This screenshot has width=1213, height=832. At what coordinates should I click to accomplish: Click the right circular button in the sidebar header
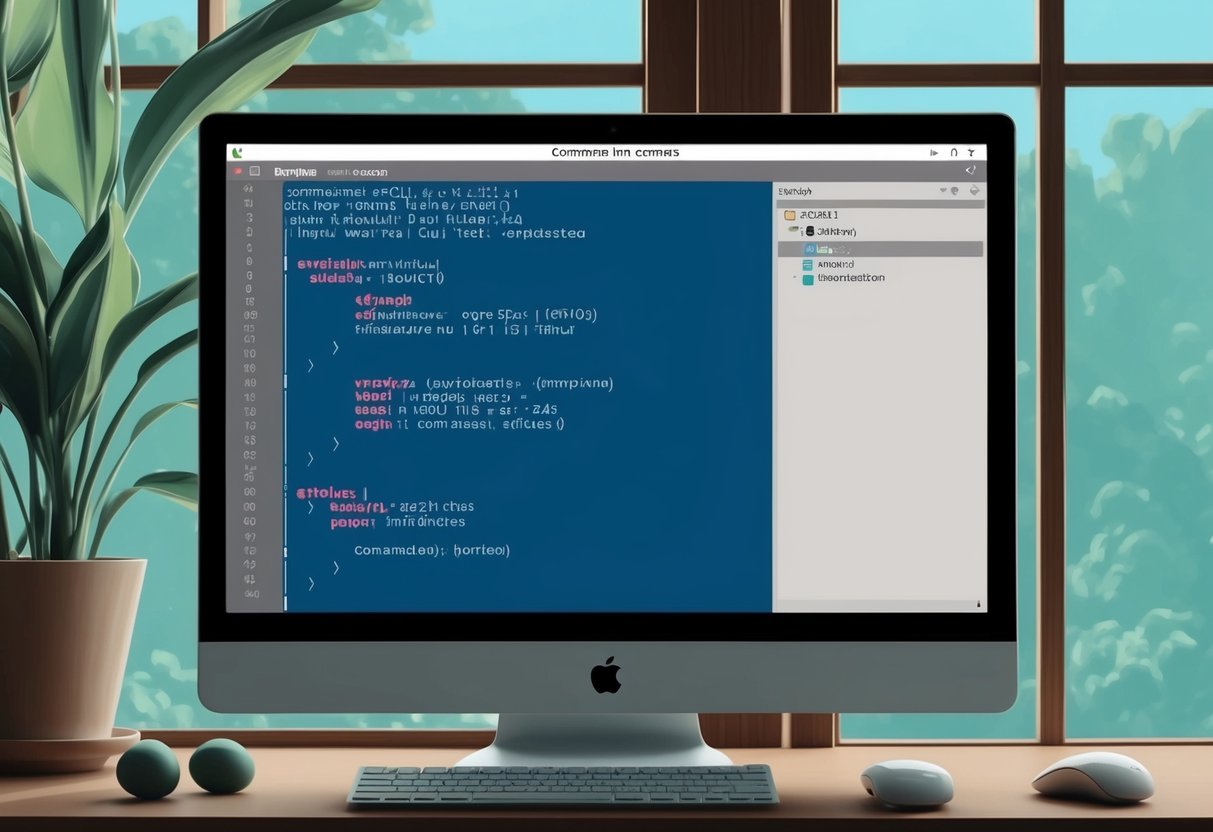coord(975,190)
